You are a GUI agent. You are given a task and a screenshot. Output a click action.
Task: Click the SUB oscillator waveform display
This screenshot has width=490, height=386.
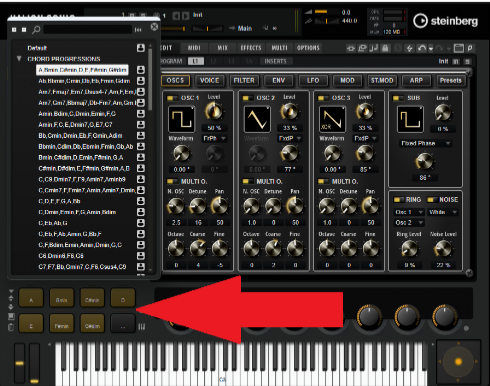(x=410, y=119)
